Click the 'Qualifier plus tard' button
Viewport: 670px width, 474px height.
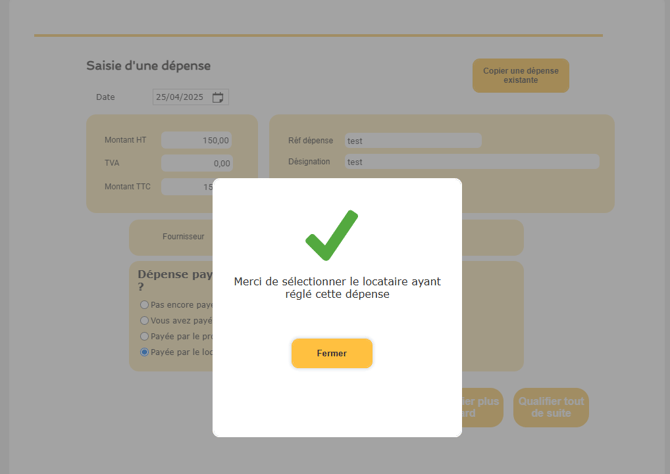coord(482,407)
